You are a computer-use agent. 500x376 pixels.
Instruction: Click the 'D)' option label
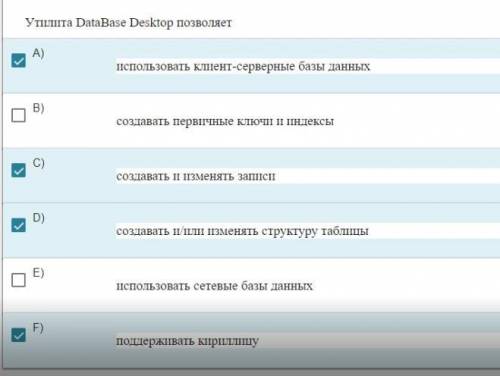(38, 218)
